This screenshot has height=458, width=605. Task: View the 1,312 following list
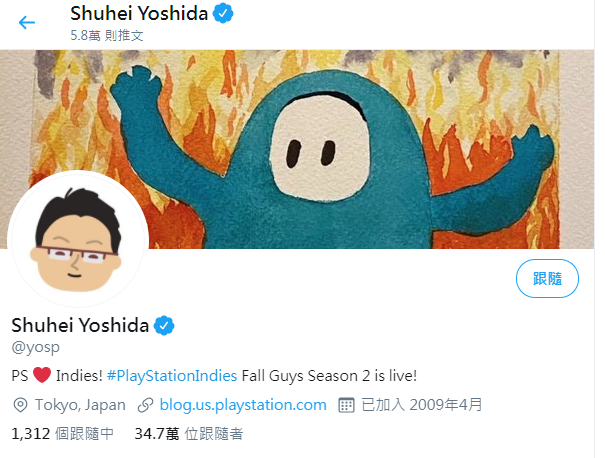(x=63, y=434)
